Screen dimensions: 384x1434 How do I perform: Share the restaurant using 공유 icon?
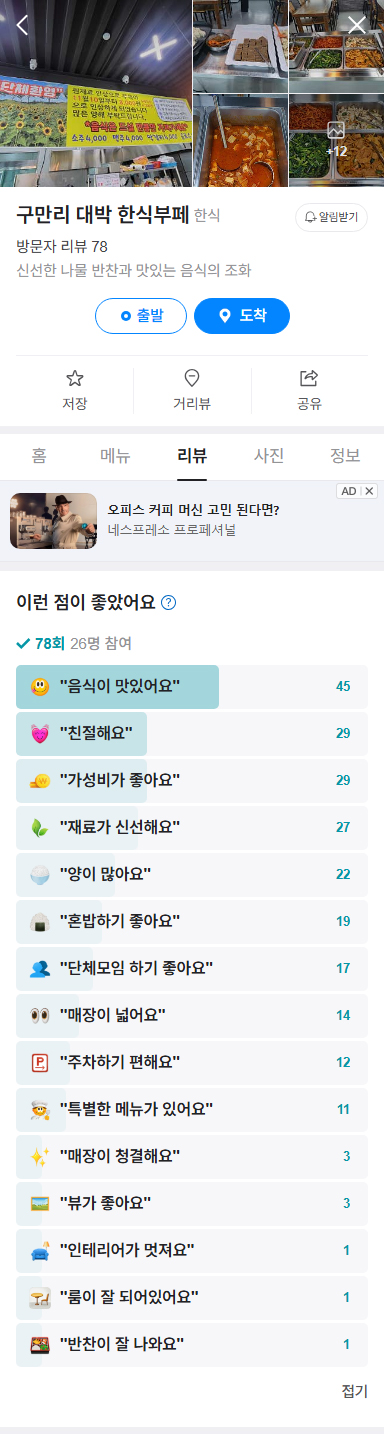click(309, 378)
